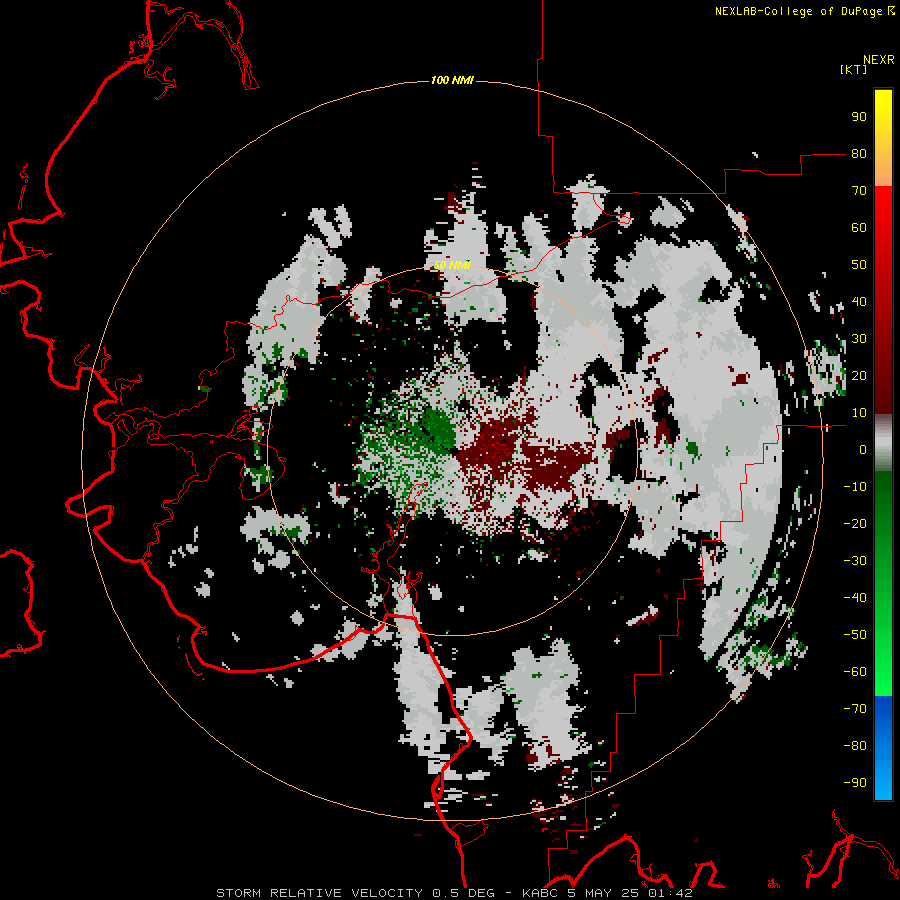Click the 50 NMI range ring label
This screenshot has width=900, height=900.
452,265
